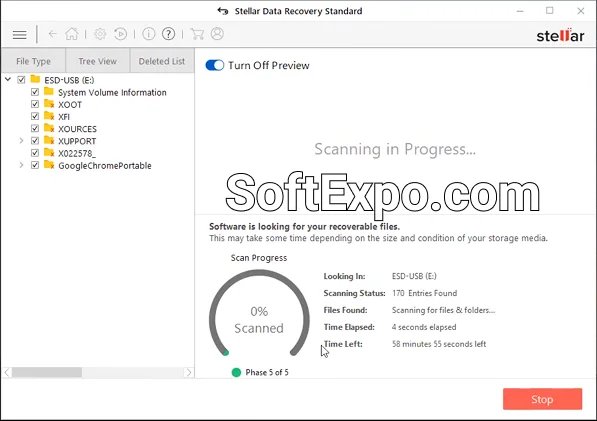This screenshot has width=597, height=421.
Task: Collapse the ESD-USB (E:) tree node
Action: point(8,80)
